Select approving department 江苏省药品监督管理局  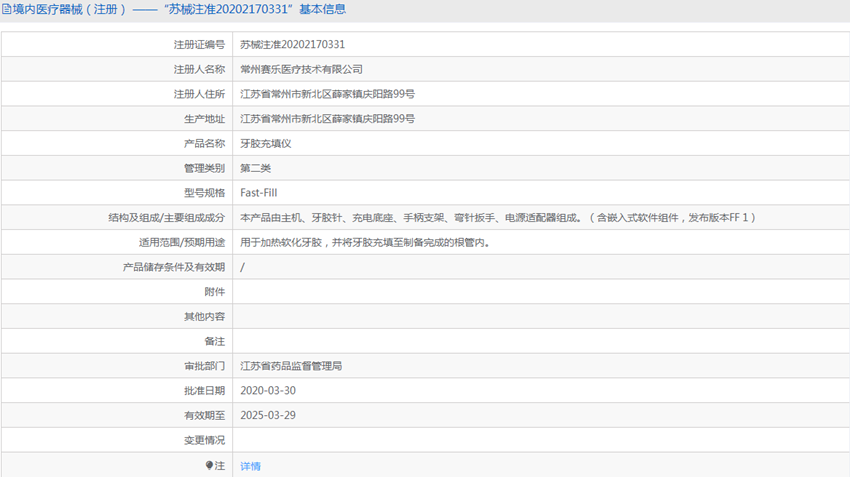pos(291,366)
